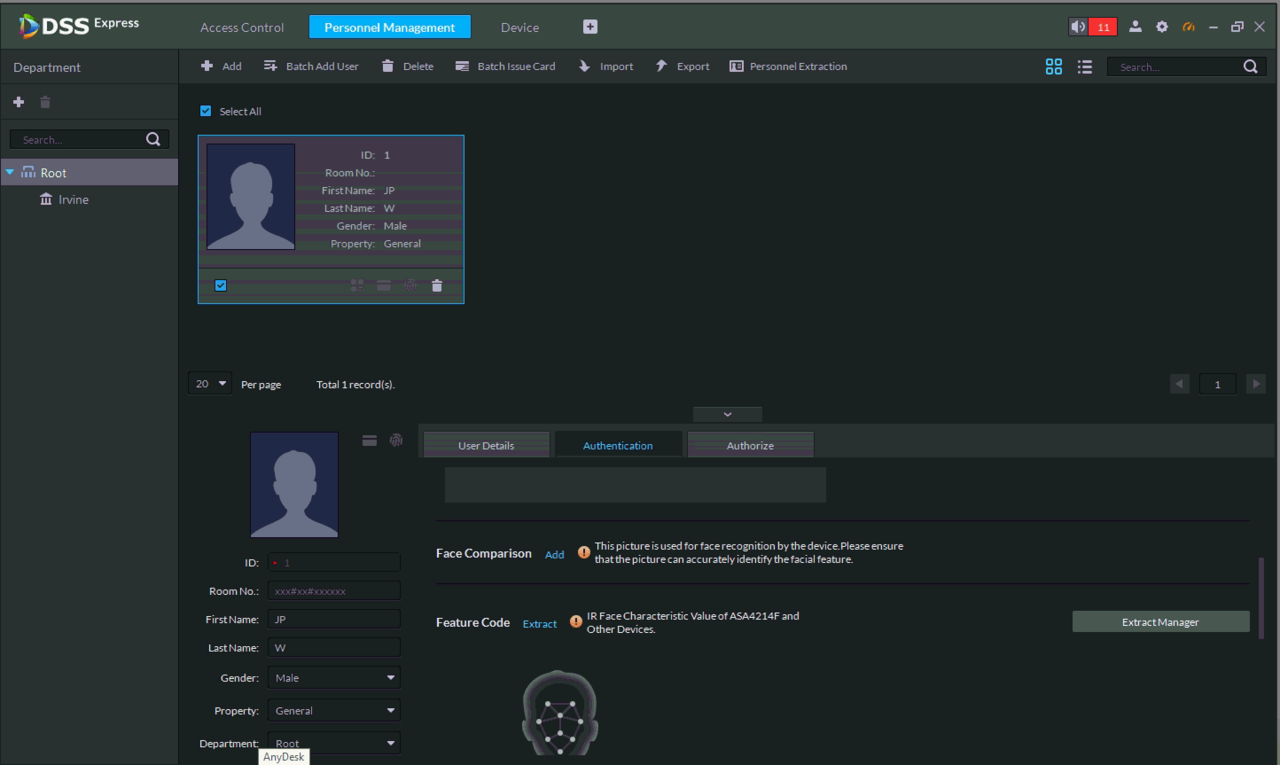Delete department using the sidebar trash icon

tap(45, 102)
